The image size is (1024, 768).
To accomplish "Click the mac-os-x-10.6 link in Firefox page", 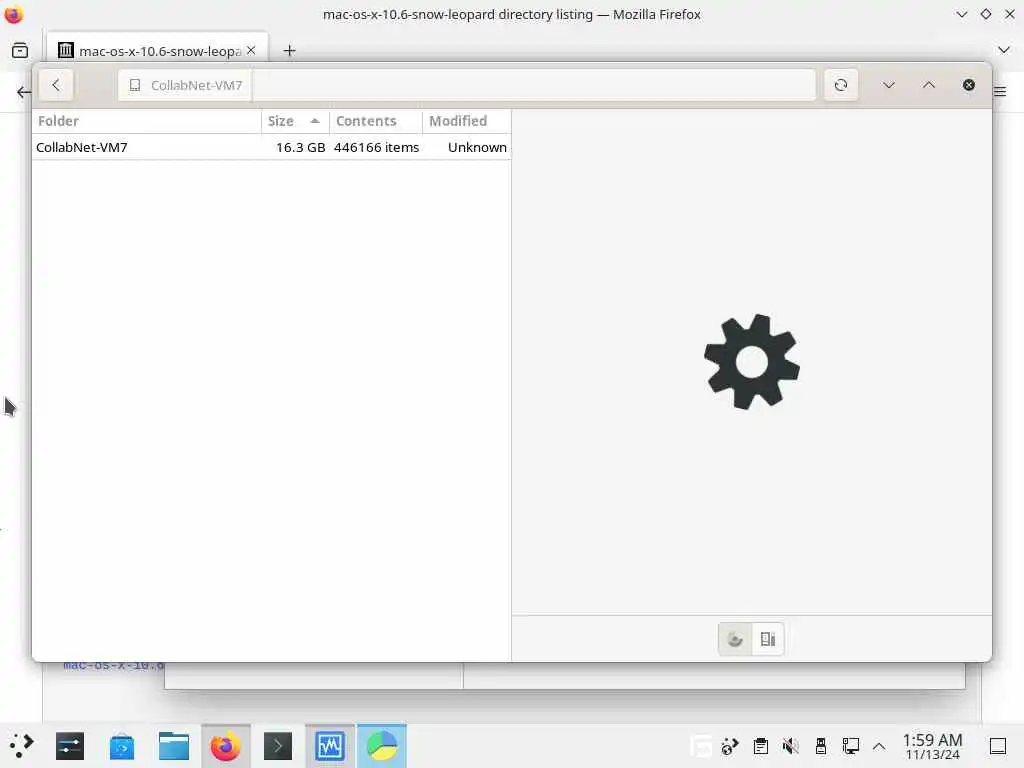I will [x=113, y=666].
